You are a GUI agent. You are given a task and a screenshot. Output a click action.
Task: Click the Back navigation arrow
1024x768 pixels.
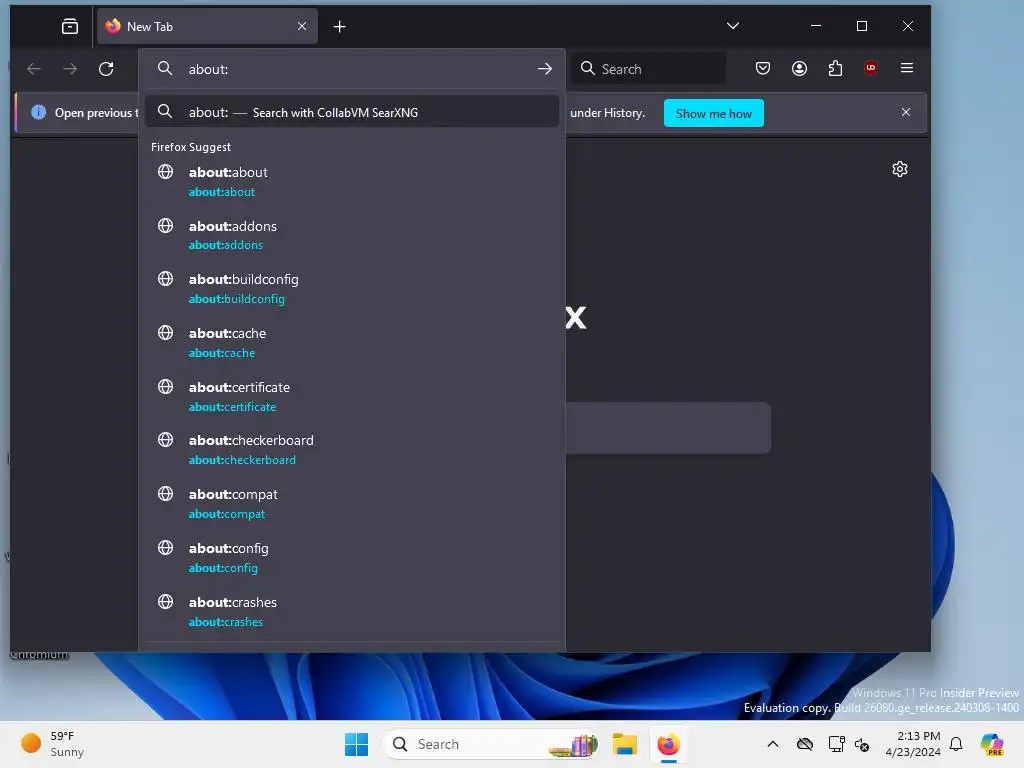click(34, 69)
